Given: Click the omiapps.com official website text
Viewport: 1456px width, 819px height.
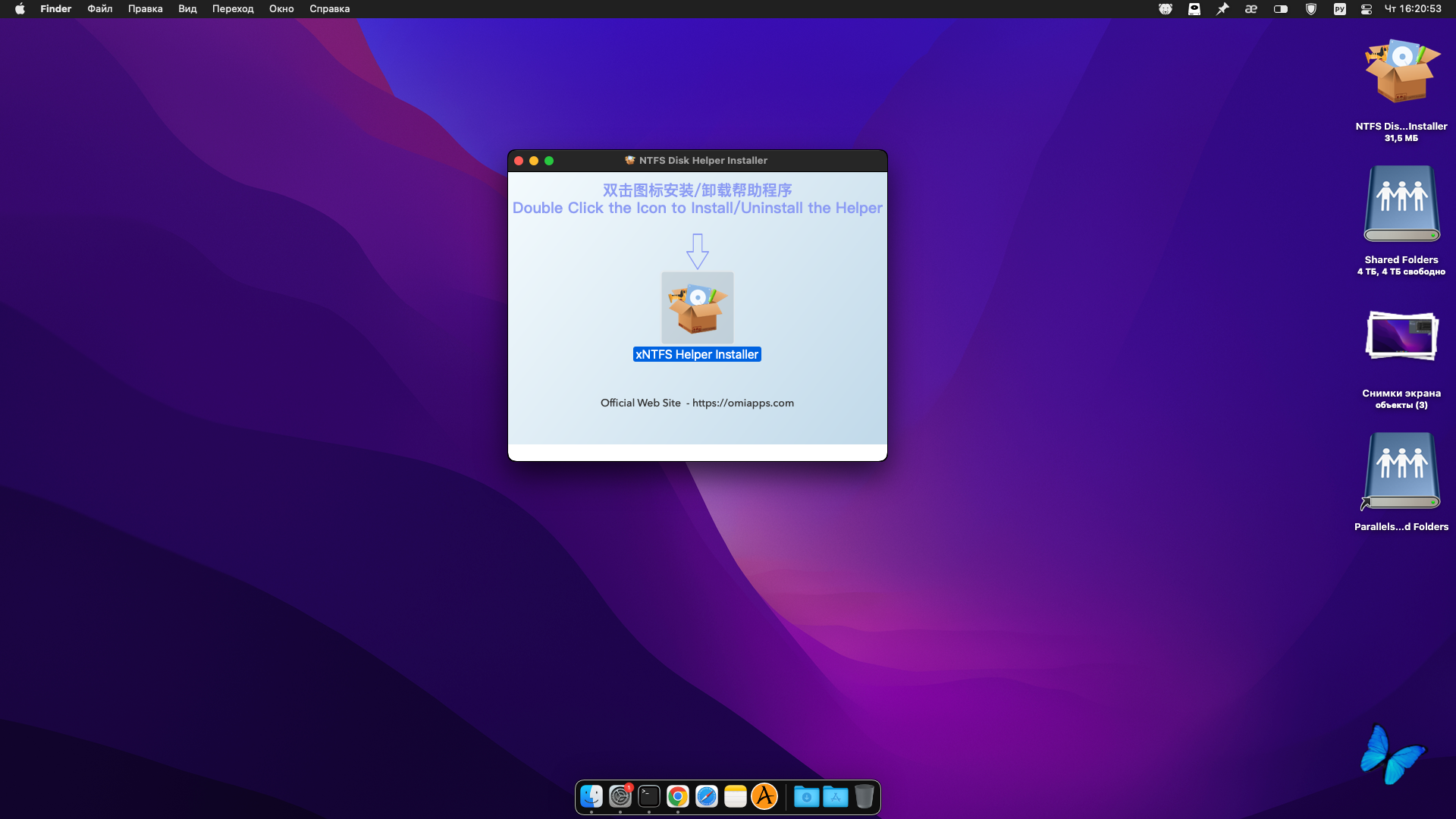Looking at the screenshot, I should click(742, 403).
